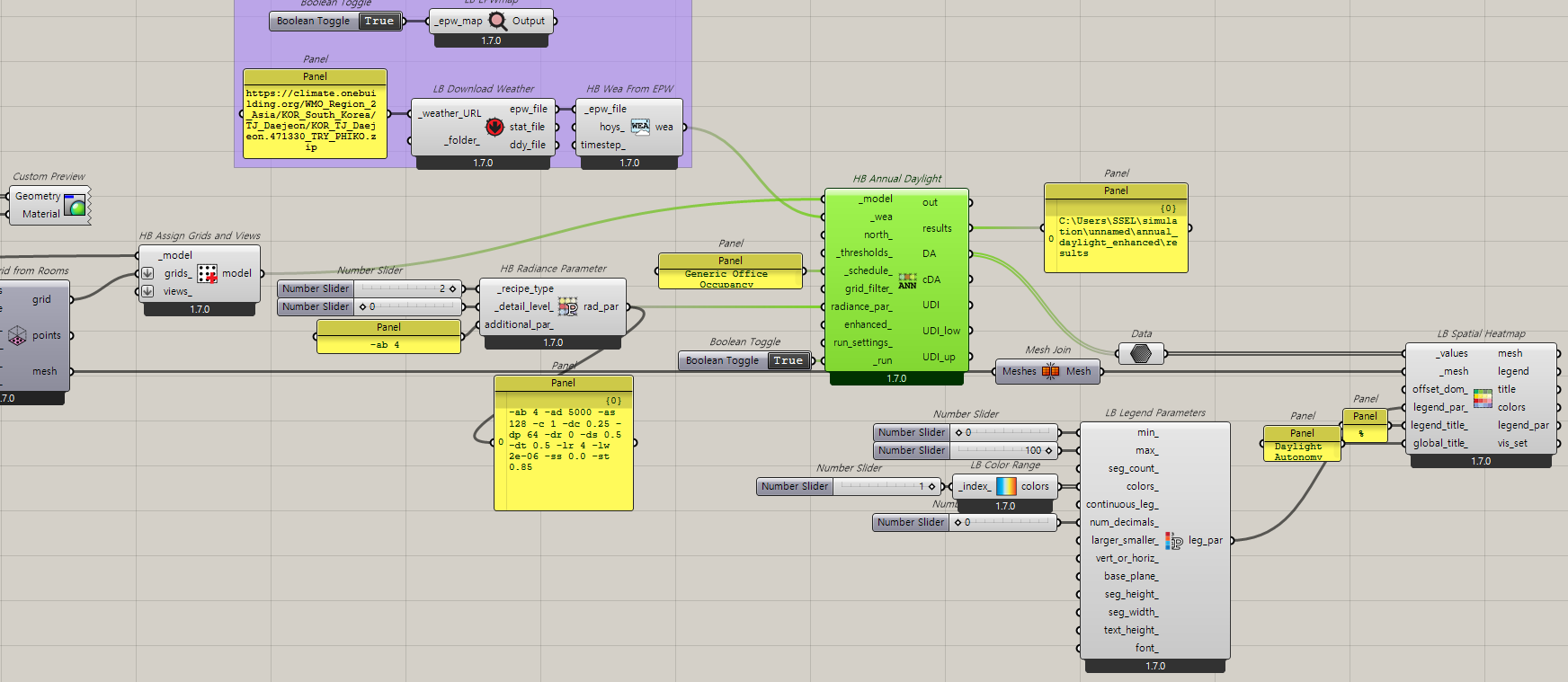Click the rad_par output label
The width and height of the screenshot is (1568, 682).
coord(601,307)
